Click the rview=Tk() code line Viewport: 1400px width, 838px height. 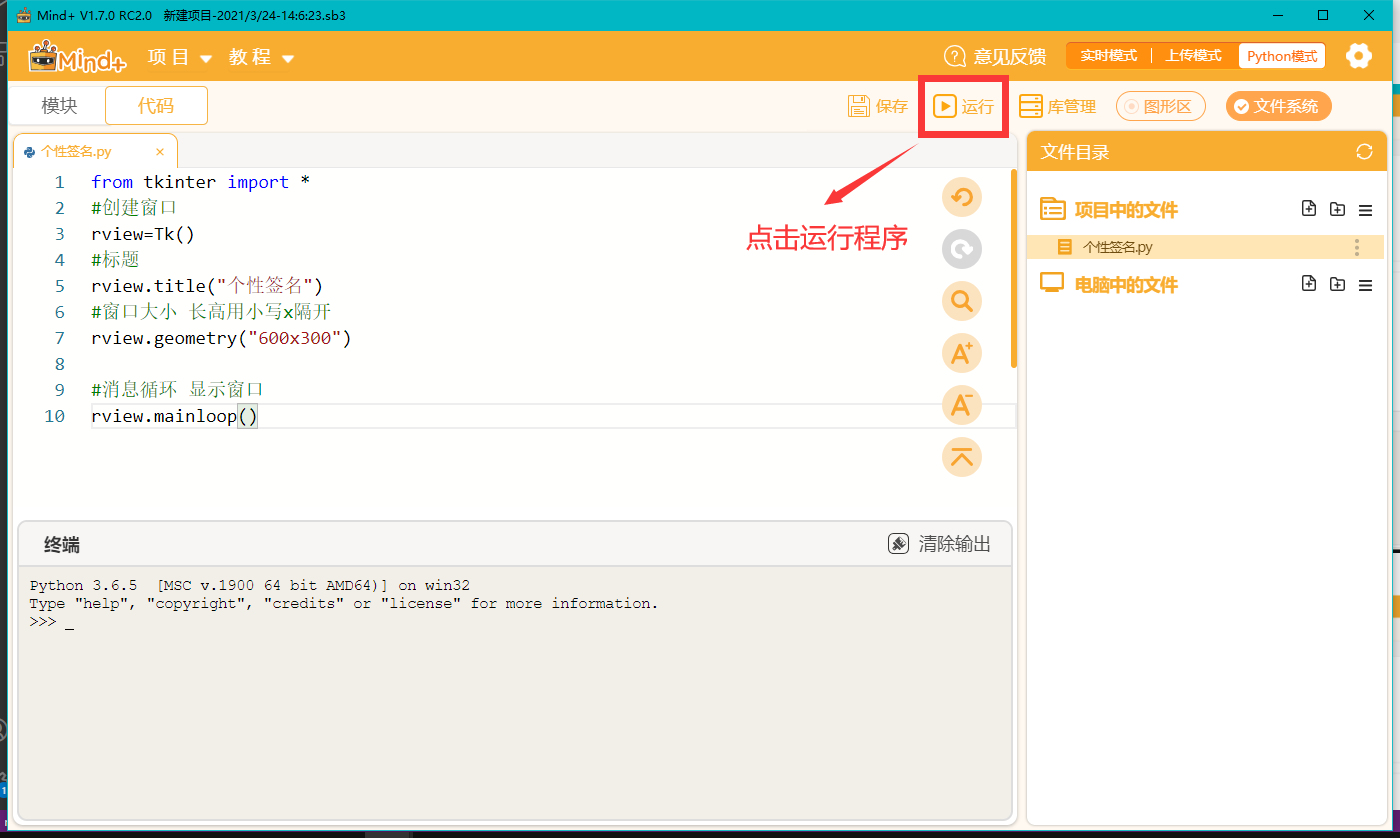(142, 234)
